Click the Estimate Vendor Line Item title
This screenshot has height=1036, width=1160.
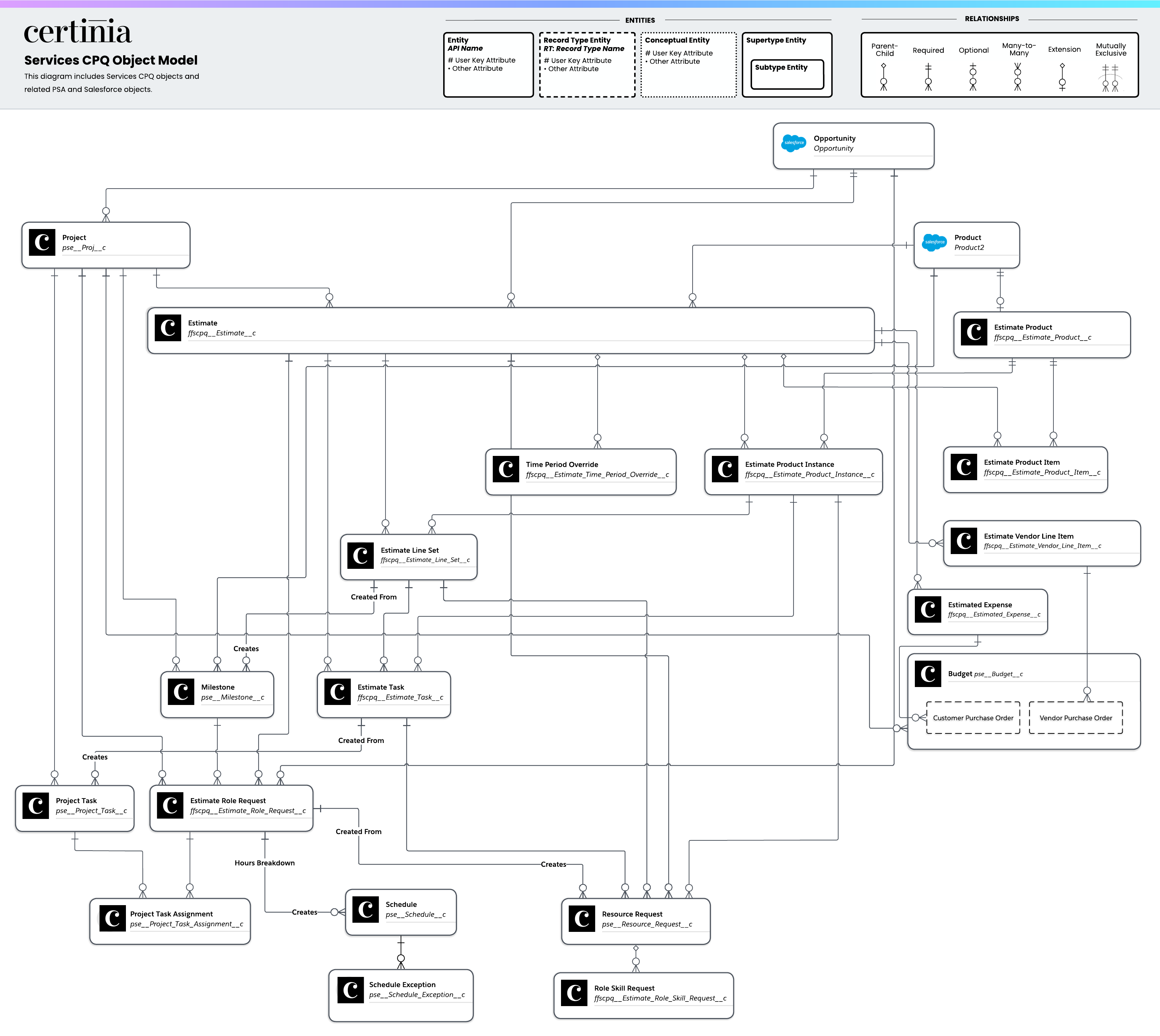point(1028,536)
